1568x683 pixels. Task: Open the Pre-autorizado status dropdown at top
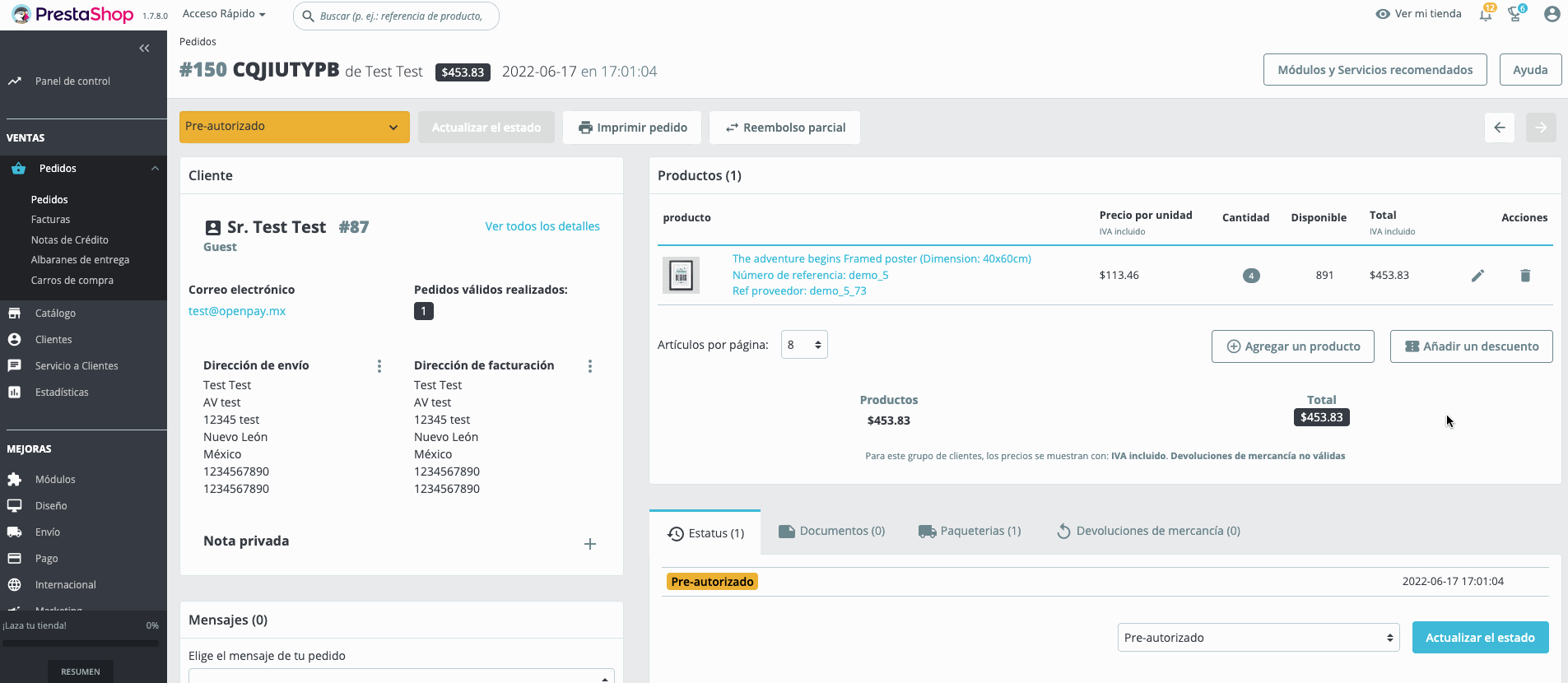click(295, 127)
